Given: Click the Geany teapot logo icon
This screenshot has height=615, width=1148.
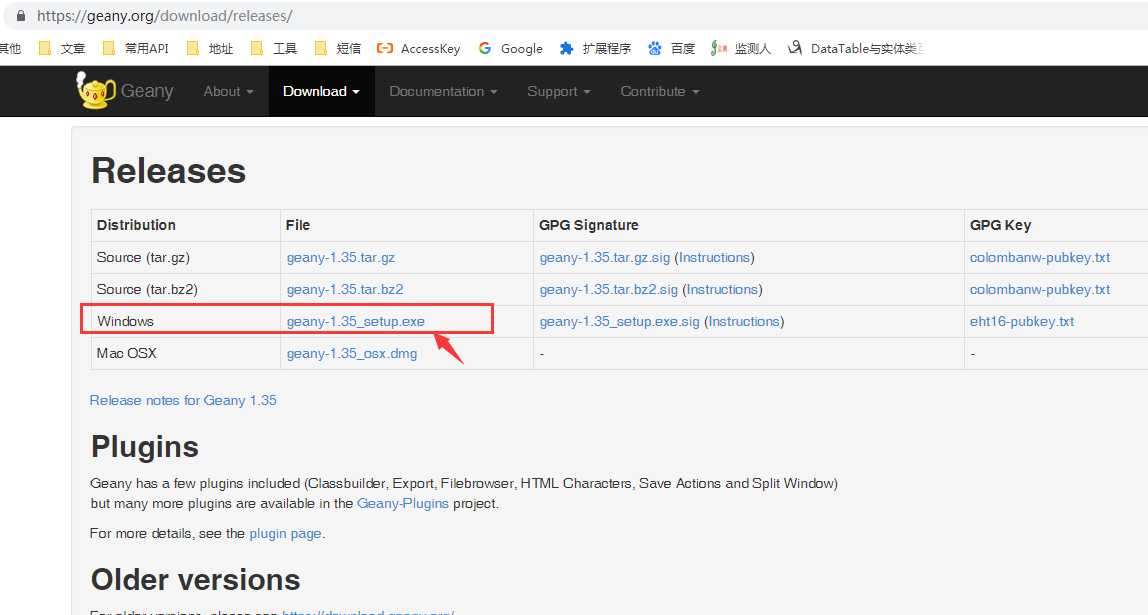Looking at the screenshot, I should [x=96, y=91].
